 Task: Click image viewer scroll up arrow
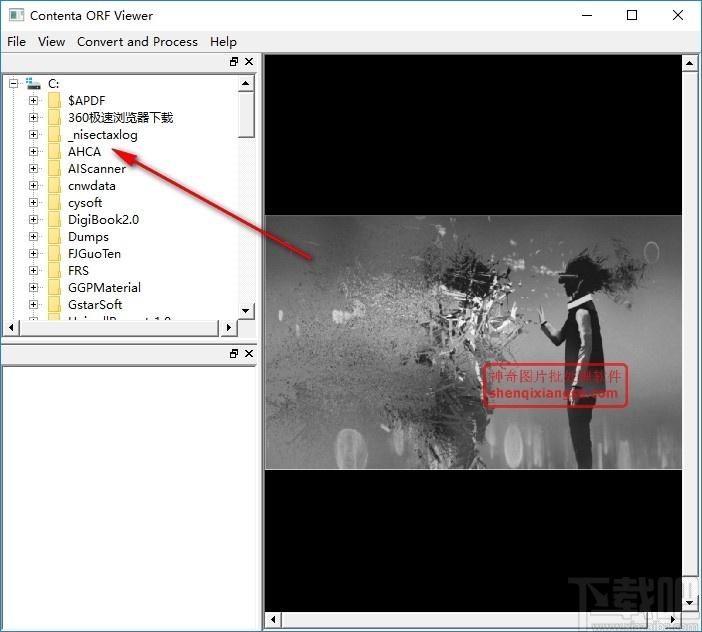[689, 64]
